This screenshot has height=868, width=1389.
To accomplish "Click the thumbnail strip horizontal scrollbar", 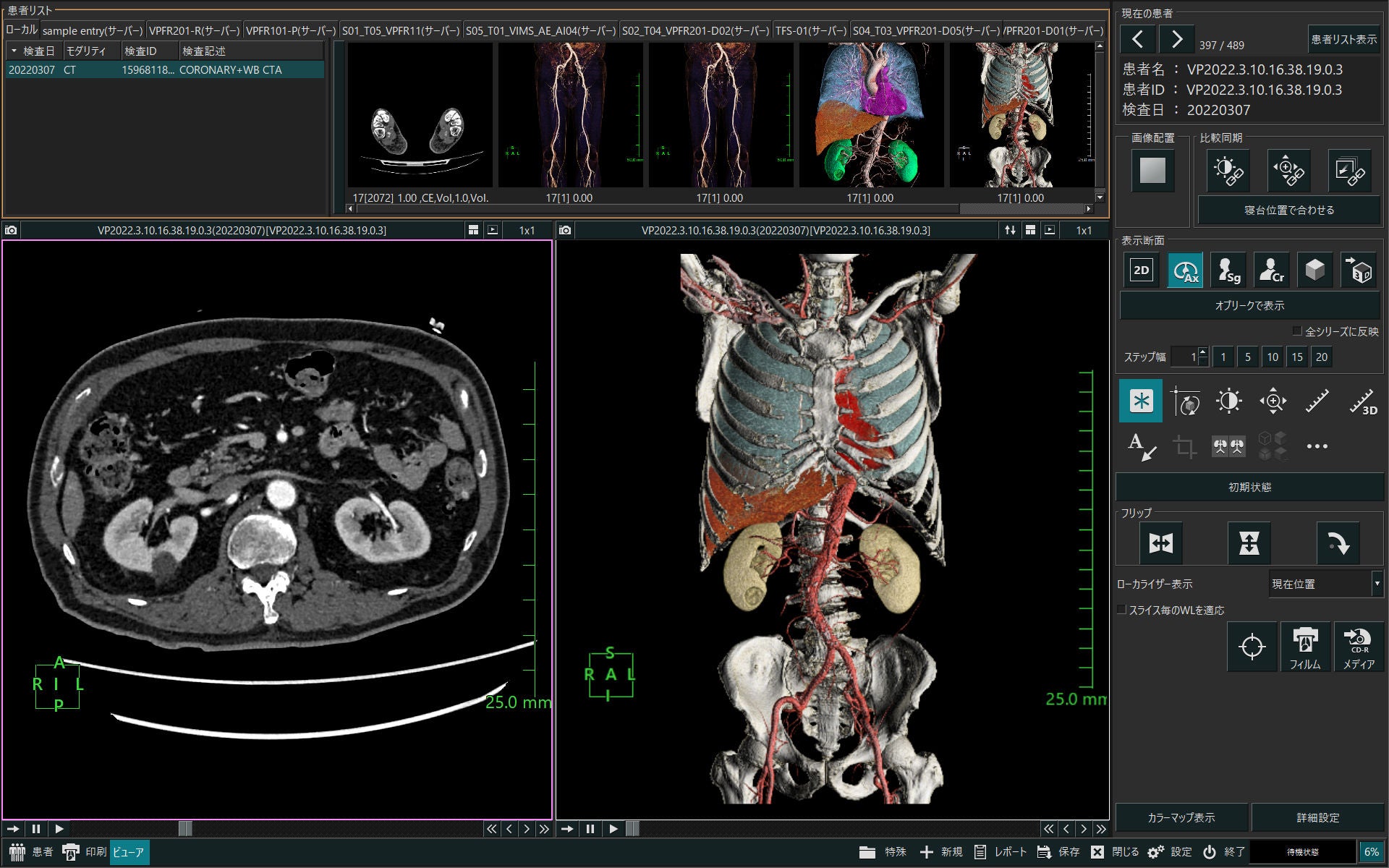I will (x=718, y=209).
